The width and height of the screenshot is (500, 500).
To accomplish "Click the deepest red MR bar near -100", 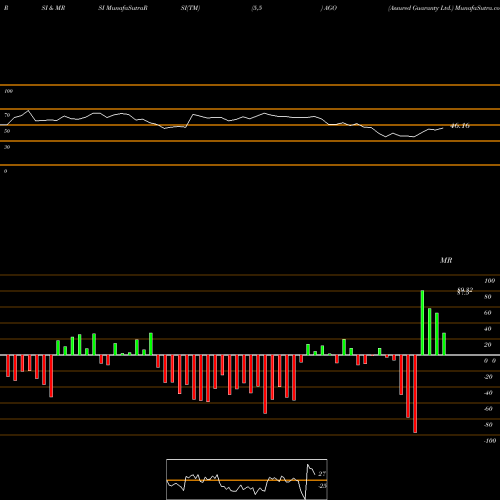I will pos(415,394).
